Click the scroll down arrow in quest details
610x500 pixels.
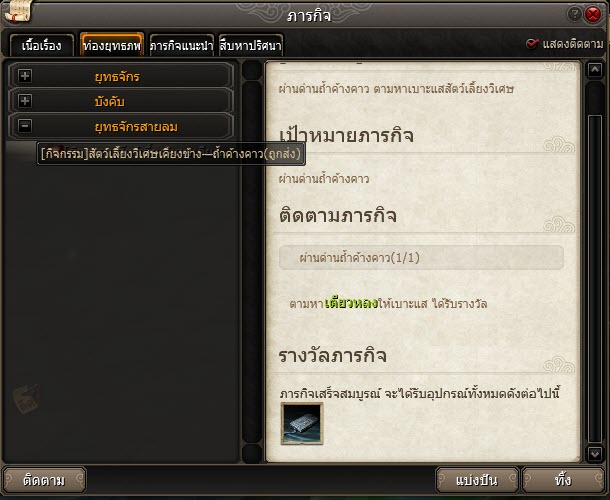(595, 454)
